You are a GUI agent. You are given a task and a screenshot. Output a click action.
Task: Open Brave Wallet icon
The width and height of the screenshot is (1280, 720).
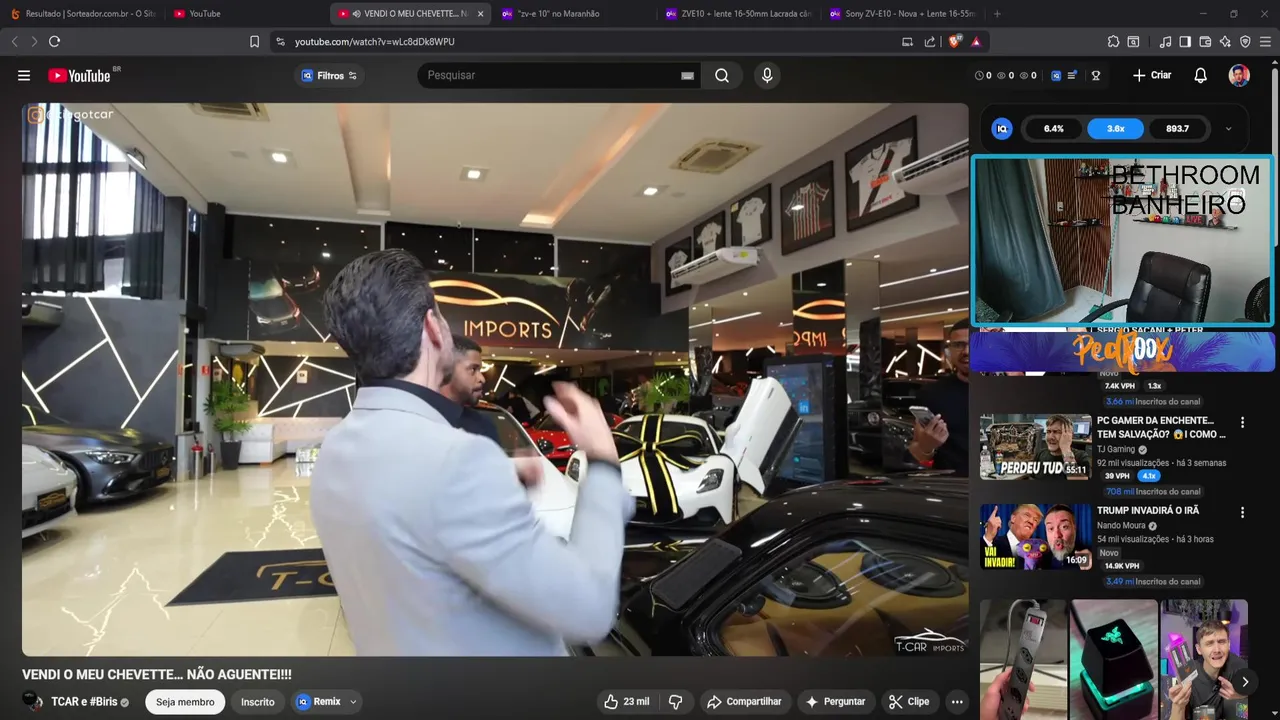(1205, 41)
